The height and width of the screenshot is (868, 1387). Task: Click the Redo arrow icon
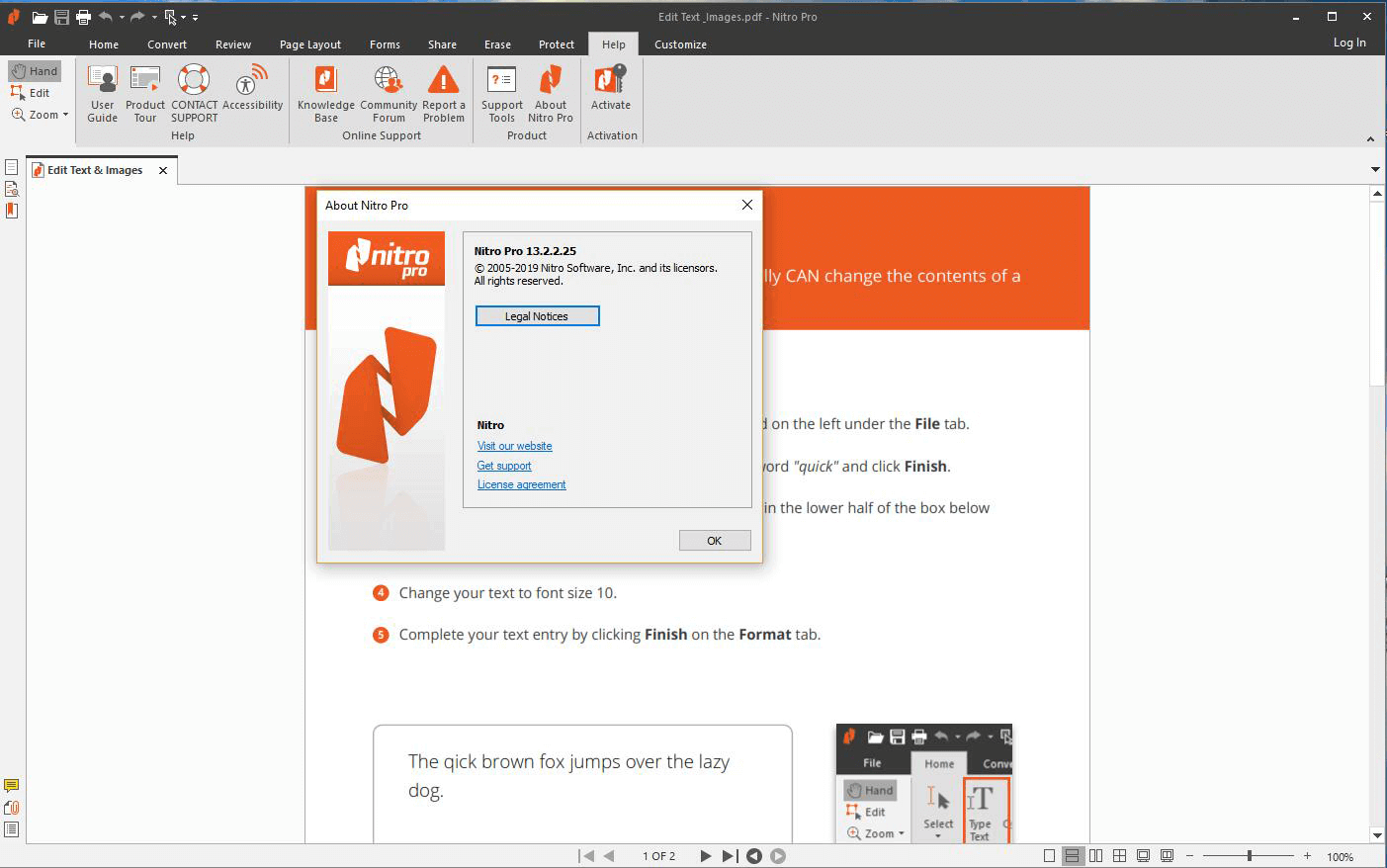(x=137, y=17)
